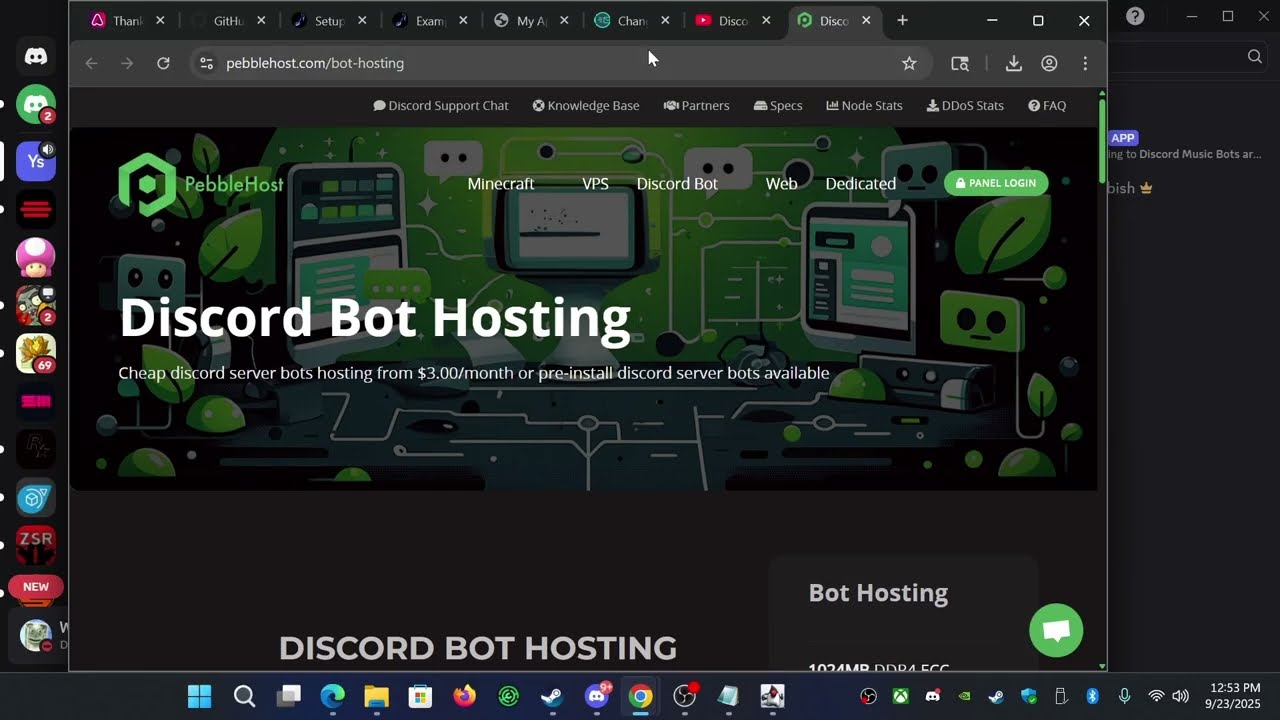The height and width of the screenshot is (720, 1280).
Task: Open the DDoS Stats link
Action: click(x=965, y=105)
